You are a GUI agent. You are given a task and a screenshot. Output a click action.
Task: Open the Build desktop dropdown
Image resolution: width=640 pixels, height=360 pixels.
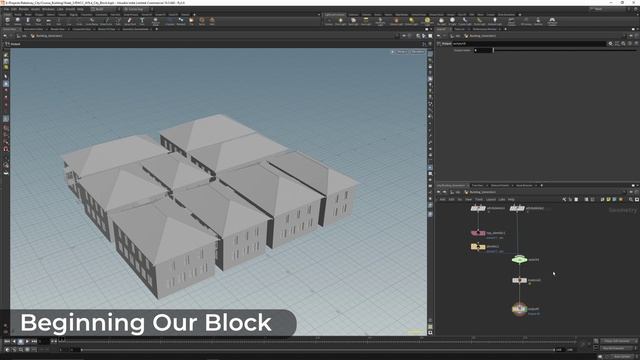click(x=104, y=9)
